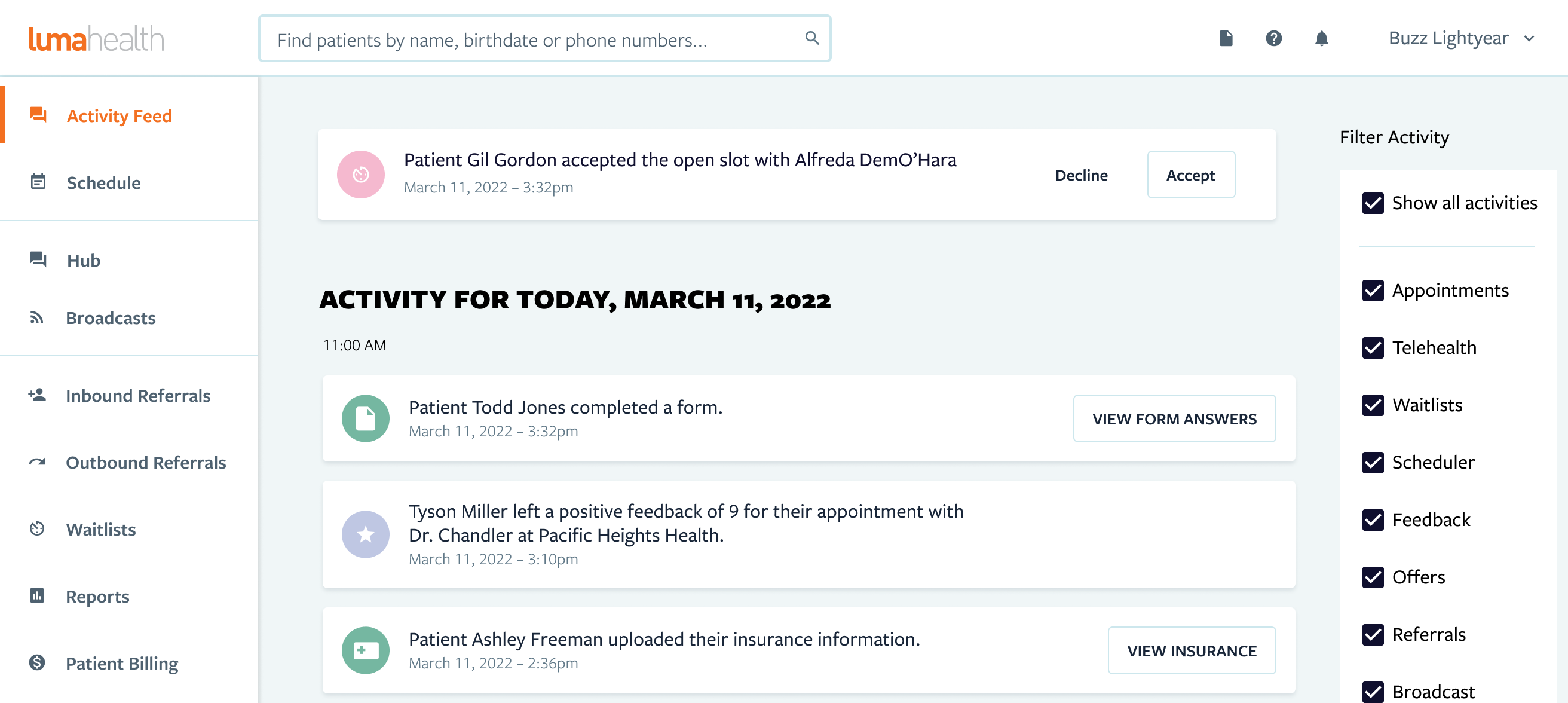Toggle the Offers filter checkbox
1568x703 pixels.
tap(1373, 577)
